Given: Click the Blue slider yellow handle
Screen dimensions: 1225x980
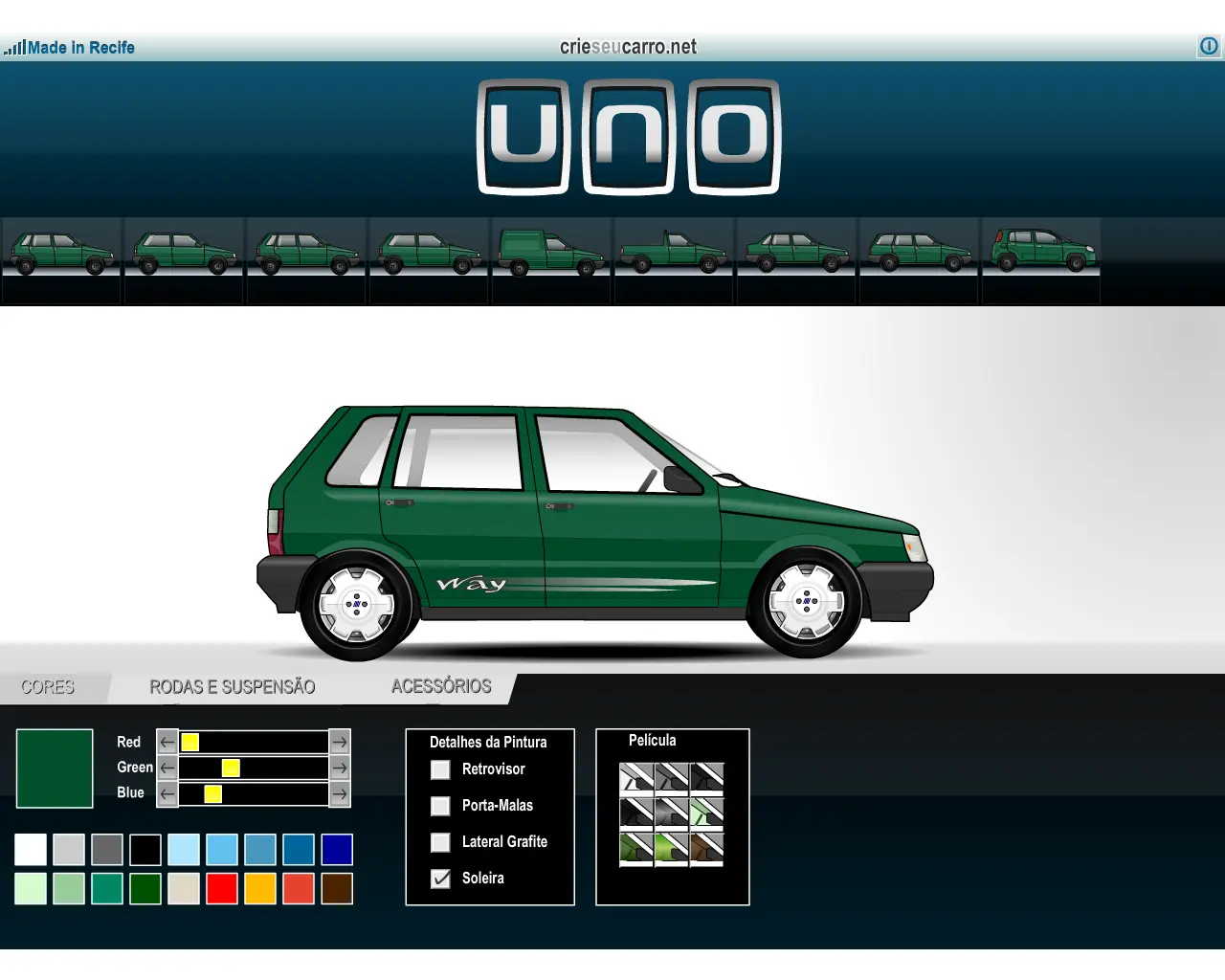Looking at the screenshot, I should coord(213,793).
